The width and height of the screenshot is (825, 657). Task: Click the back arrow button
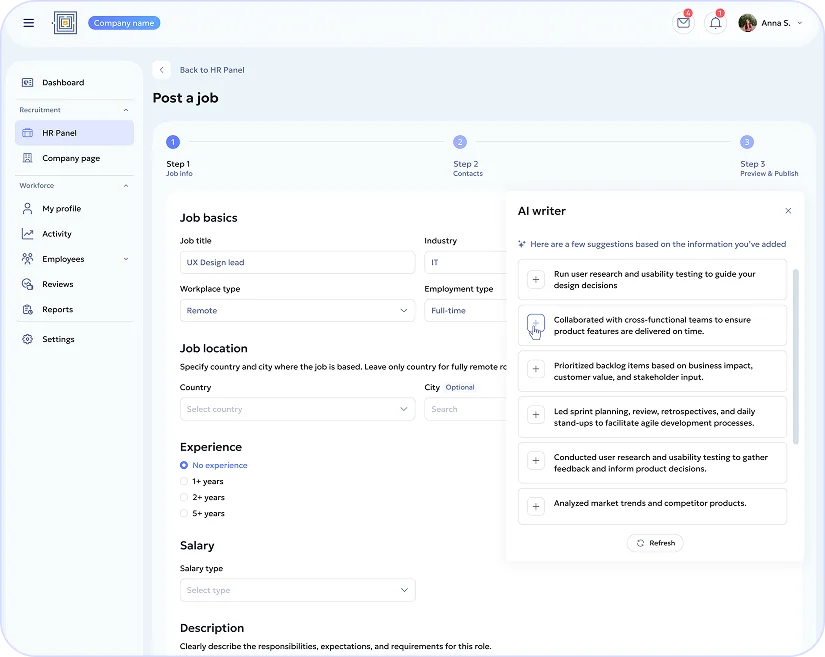pos(162,70)
